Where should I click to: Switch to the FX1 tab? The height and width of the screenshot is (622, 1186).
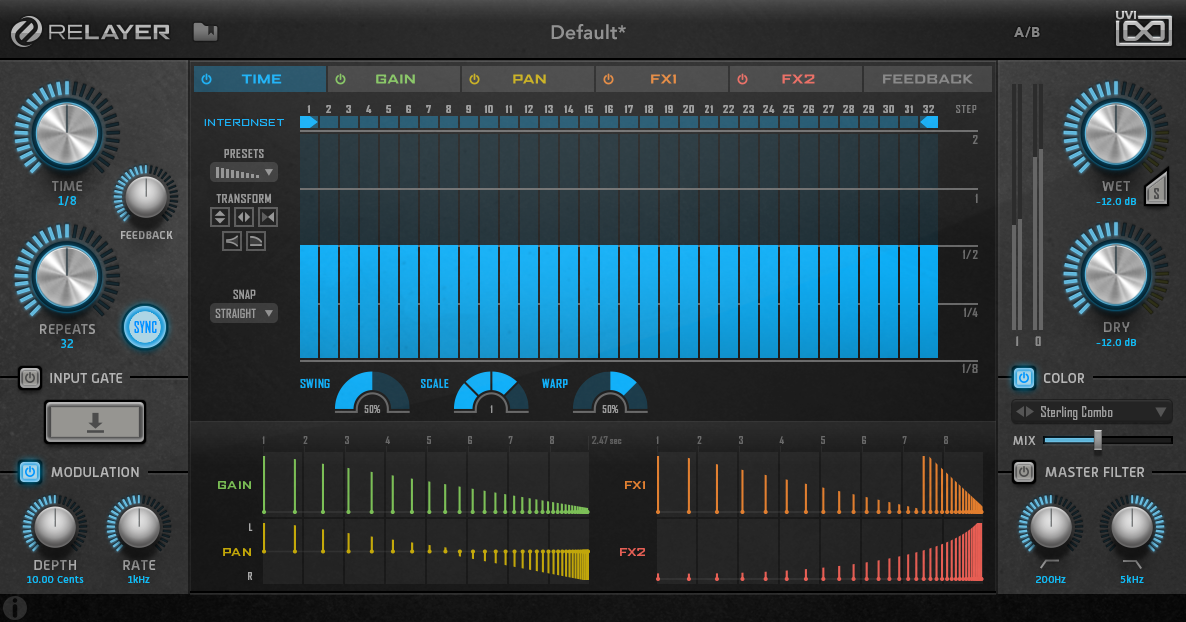663,79
